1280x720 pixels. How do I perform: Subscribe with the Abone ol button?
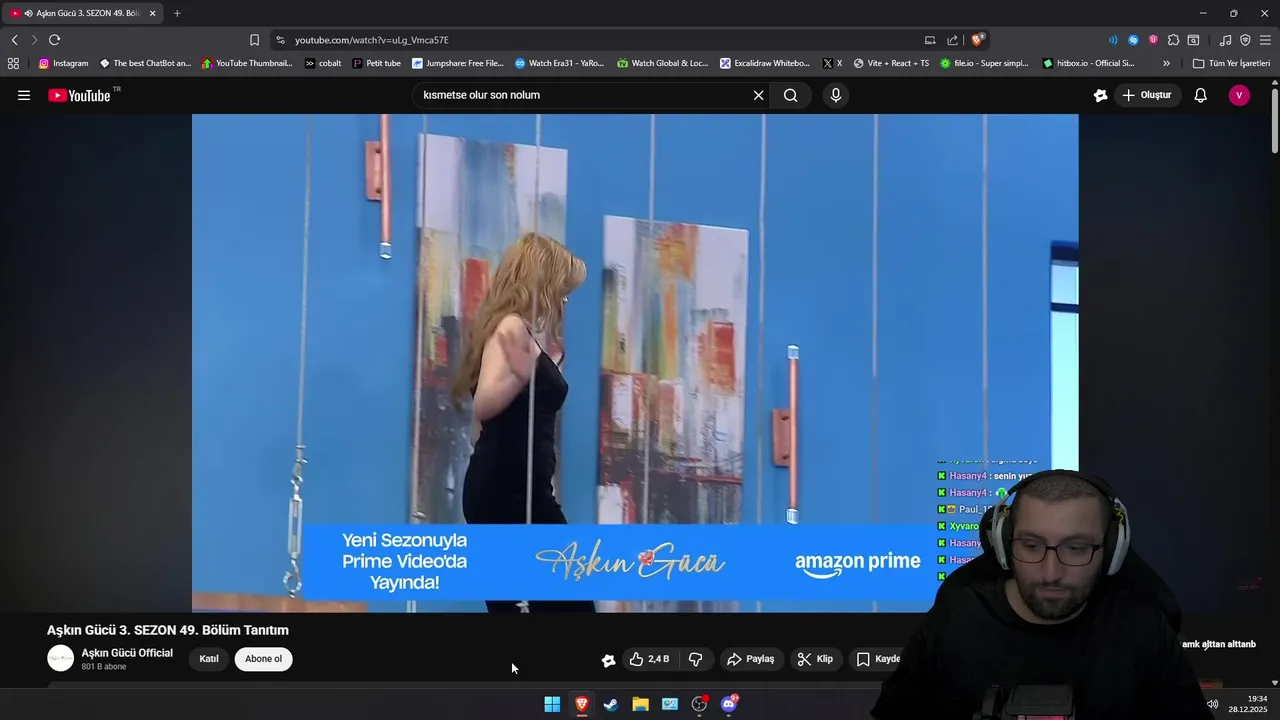(264, 659)
